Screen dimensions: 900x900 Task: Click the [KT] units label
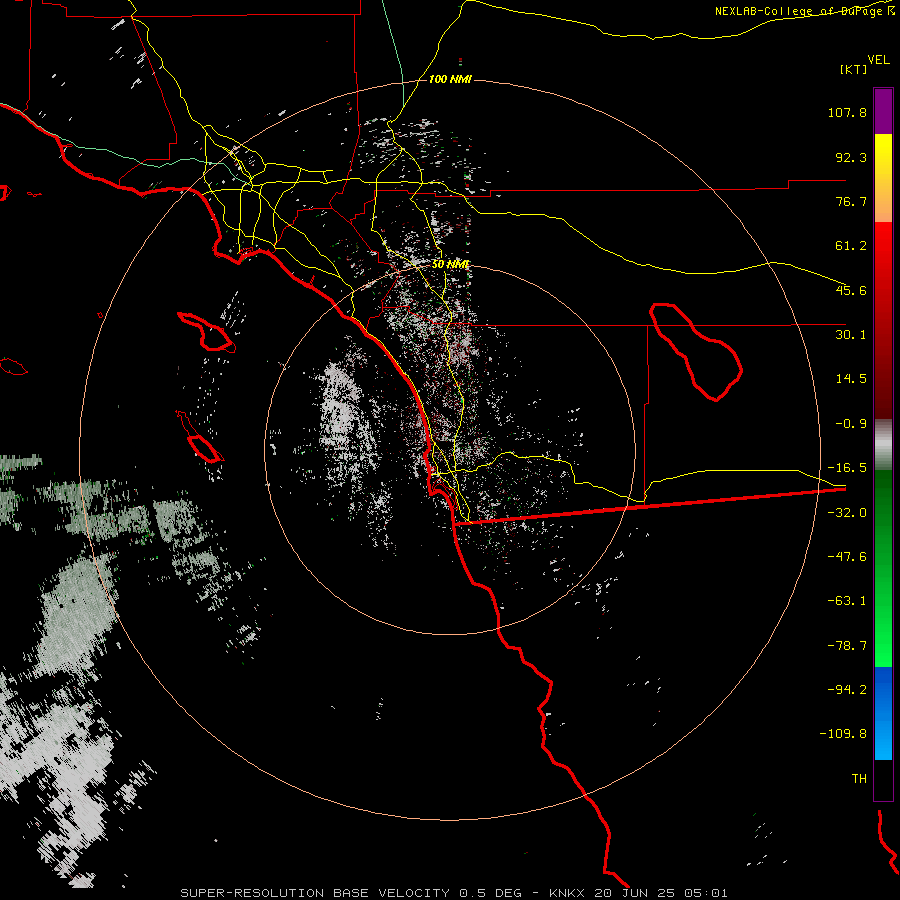tap(854, 69)
